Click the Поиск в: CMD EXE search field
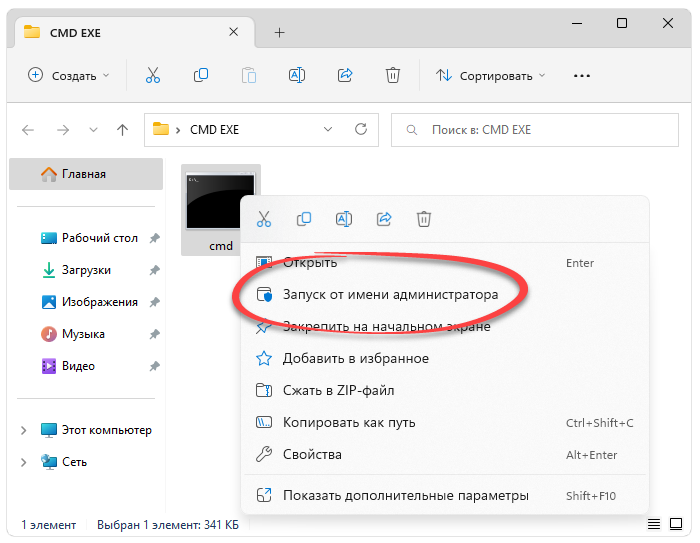This screenshot has height=543, width=700. click(535, 130)
